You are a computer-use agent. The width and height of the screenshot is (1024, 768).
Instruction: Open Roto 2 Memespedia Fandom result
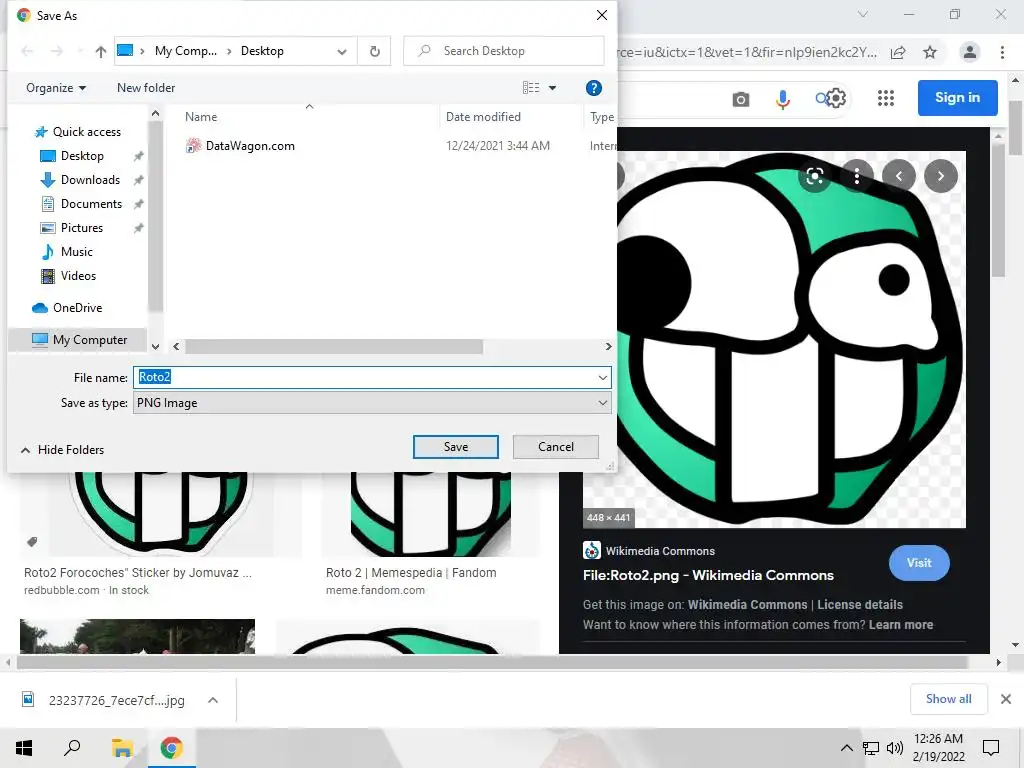(x=411, y=573)
